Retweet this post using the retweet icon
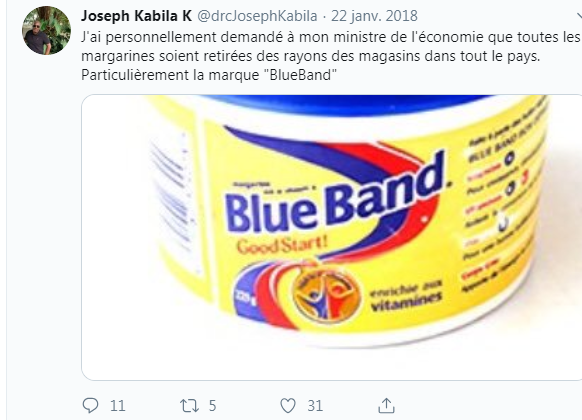582x420 pixels. (189, 406)
